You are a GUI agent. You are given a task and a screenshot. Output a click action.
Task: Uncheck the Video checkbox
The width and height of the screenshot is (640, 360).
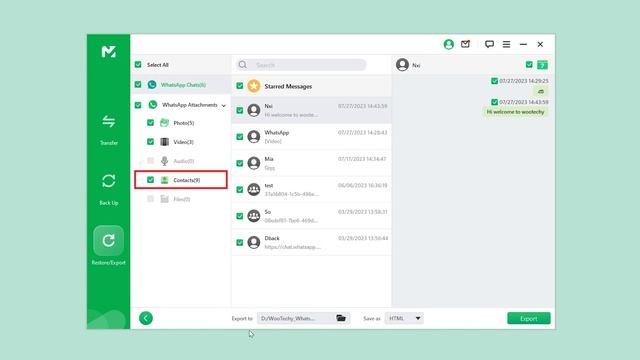(150, 142)
